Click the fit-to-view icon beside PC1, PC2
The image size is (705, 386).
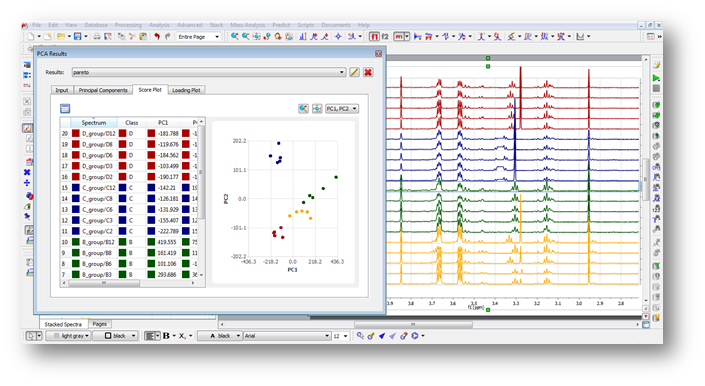(x=317, y=108)
